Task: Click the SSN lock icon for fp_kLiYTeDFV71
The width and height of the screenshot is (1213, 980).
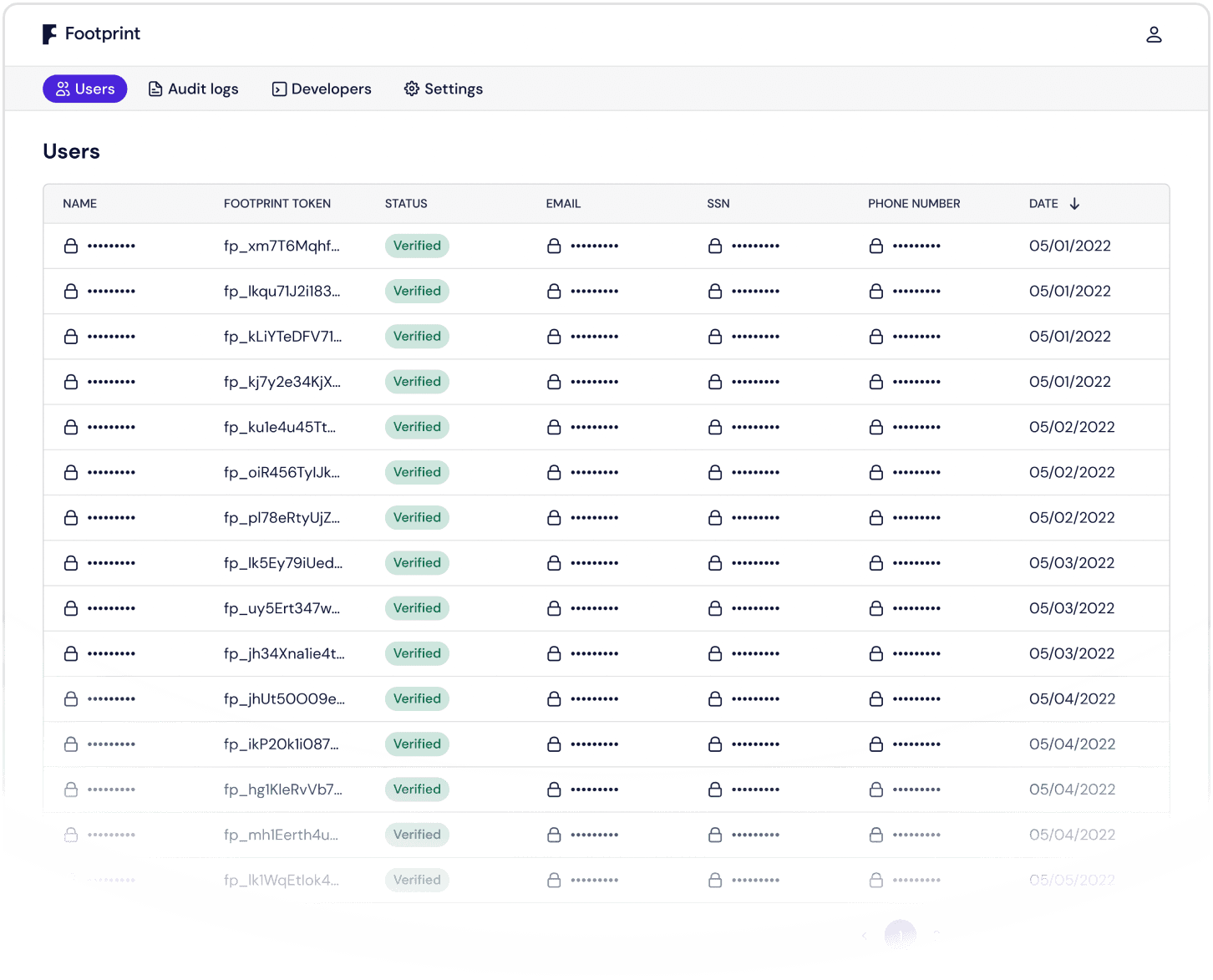Action: 715,337
